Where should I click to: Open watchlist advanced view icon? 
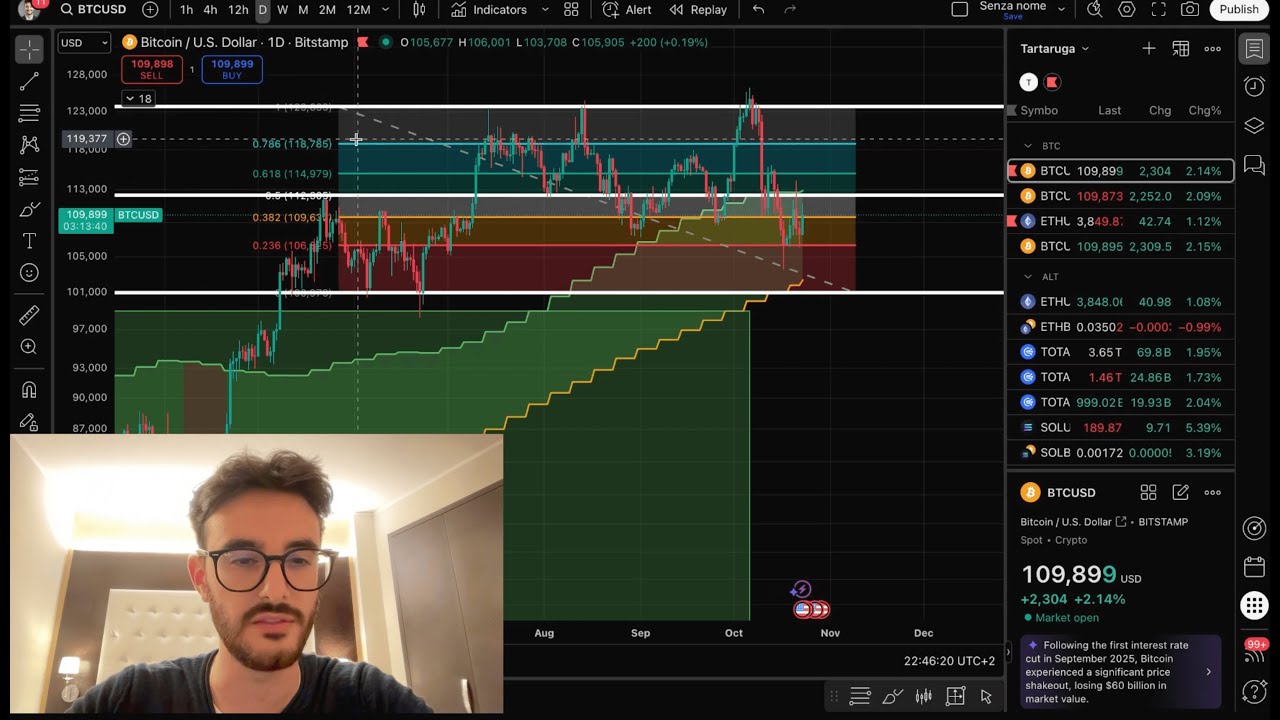pos(1181,49)
